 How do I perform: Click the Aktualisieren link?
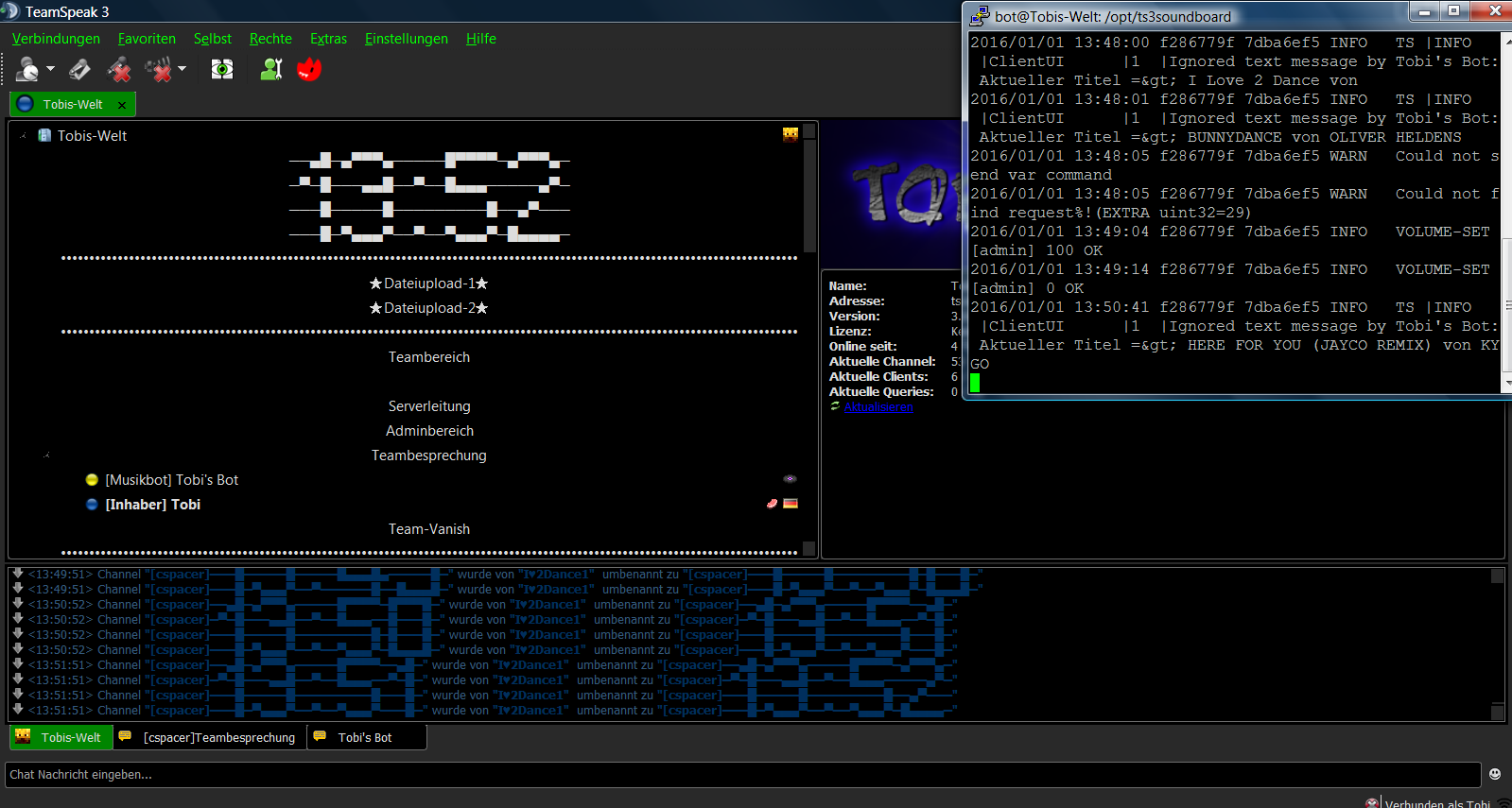878,407
